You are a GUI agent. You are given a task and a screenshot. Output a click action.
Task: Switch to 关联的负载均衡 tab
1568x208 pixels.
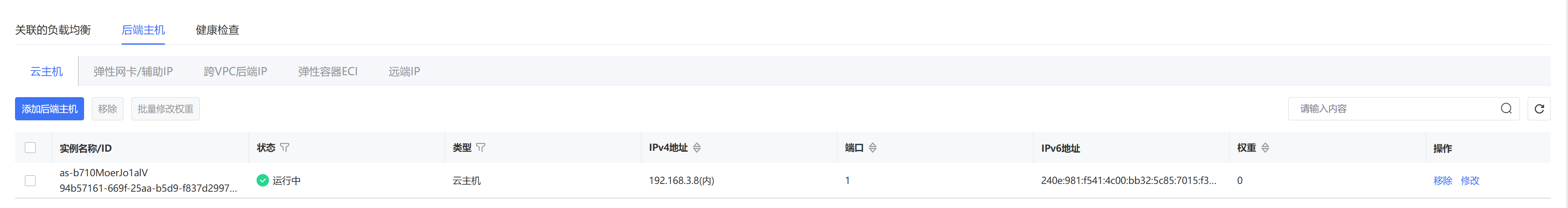tap(53, 30)
